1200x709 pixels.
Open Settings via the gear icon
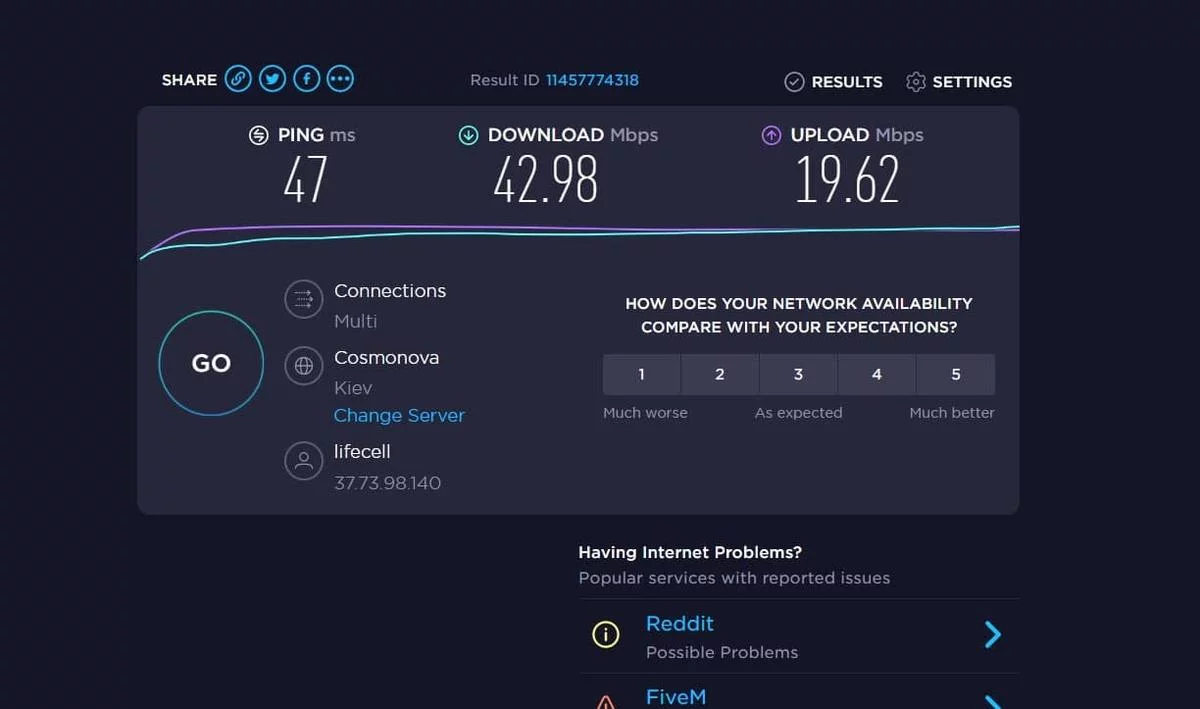[x=915, y=82]
